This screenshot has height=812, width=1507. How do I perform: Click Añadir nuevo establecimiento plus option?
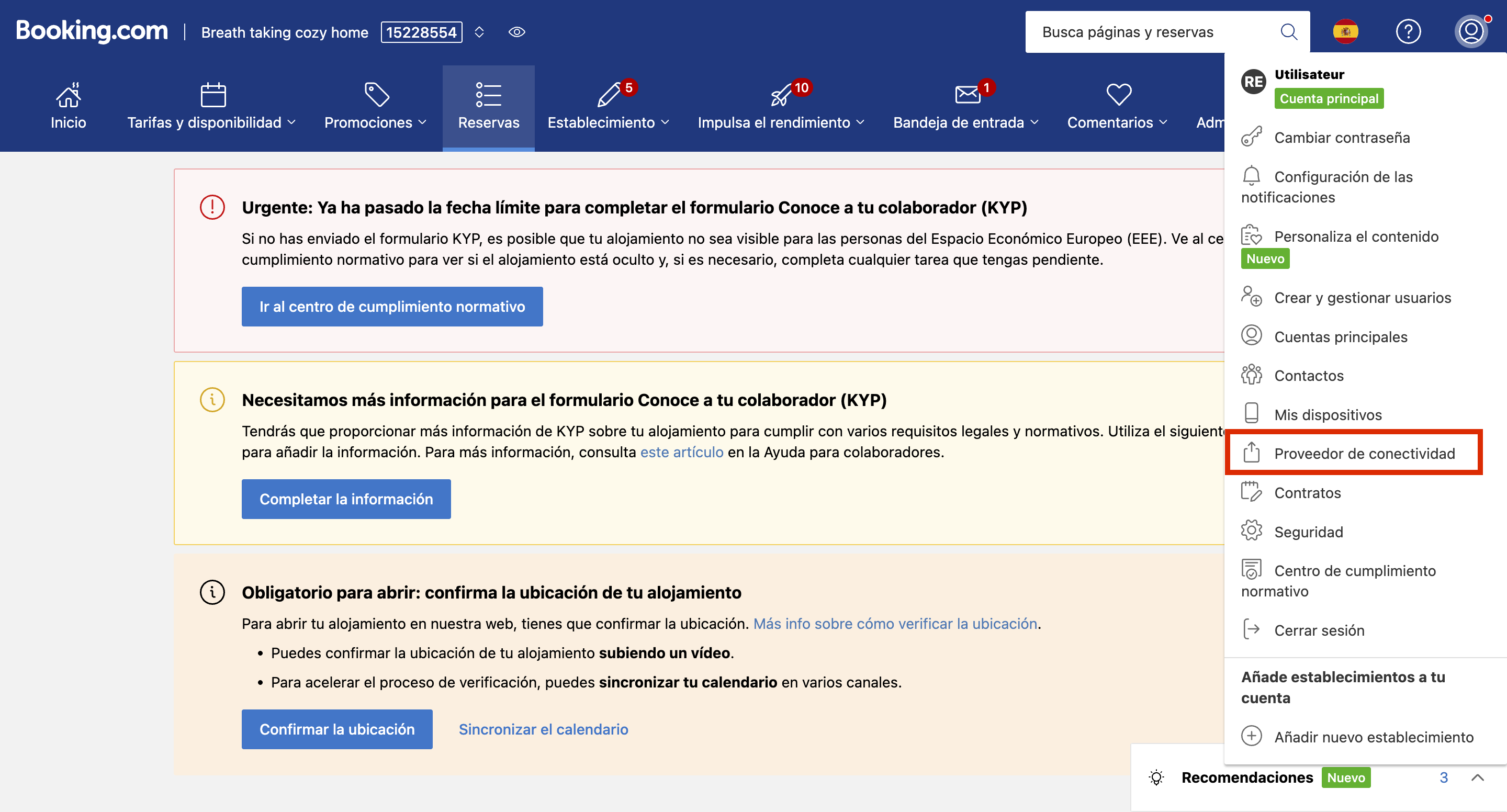pos(1373,737)
